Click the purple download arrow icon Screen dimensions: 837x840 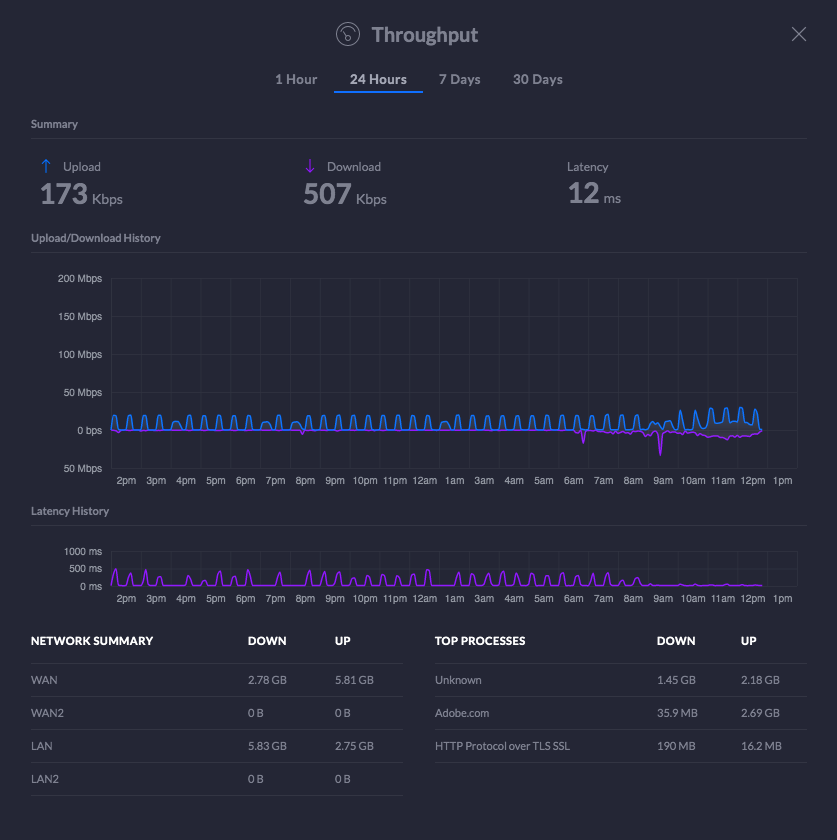click(310, 167)
